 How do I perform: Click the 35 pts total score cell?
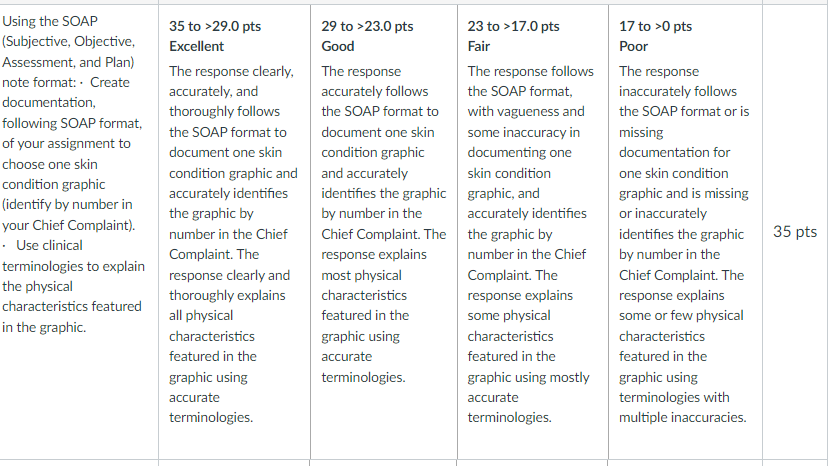coord(795,232)
